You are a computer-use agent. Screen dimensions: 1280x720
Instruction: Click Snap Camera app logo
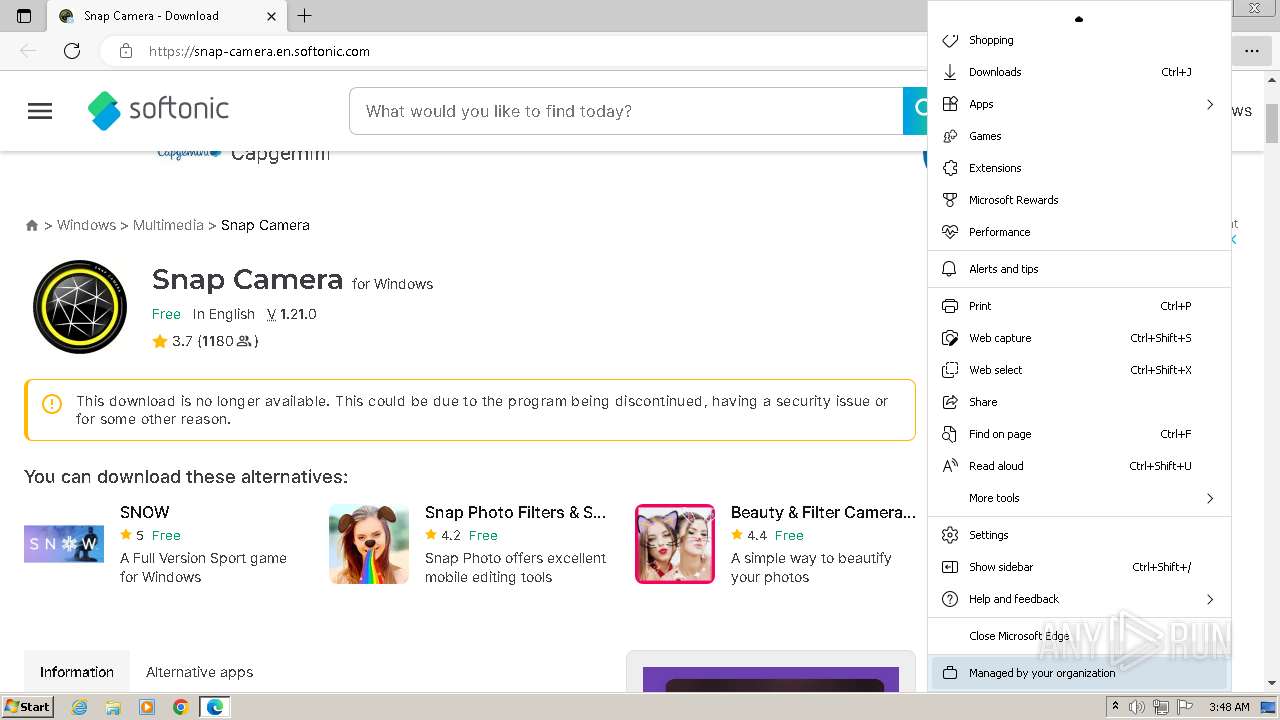(x=80, y=307)
